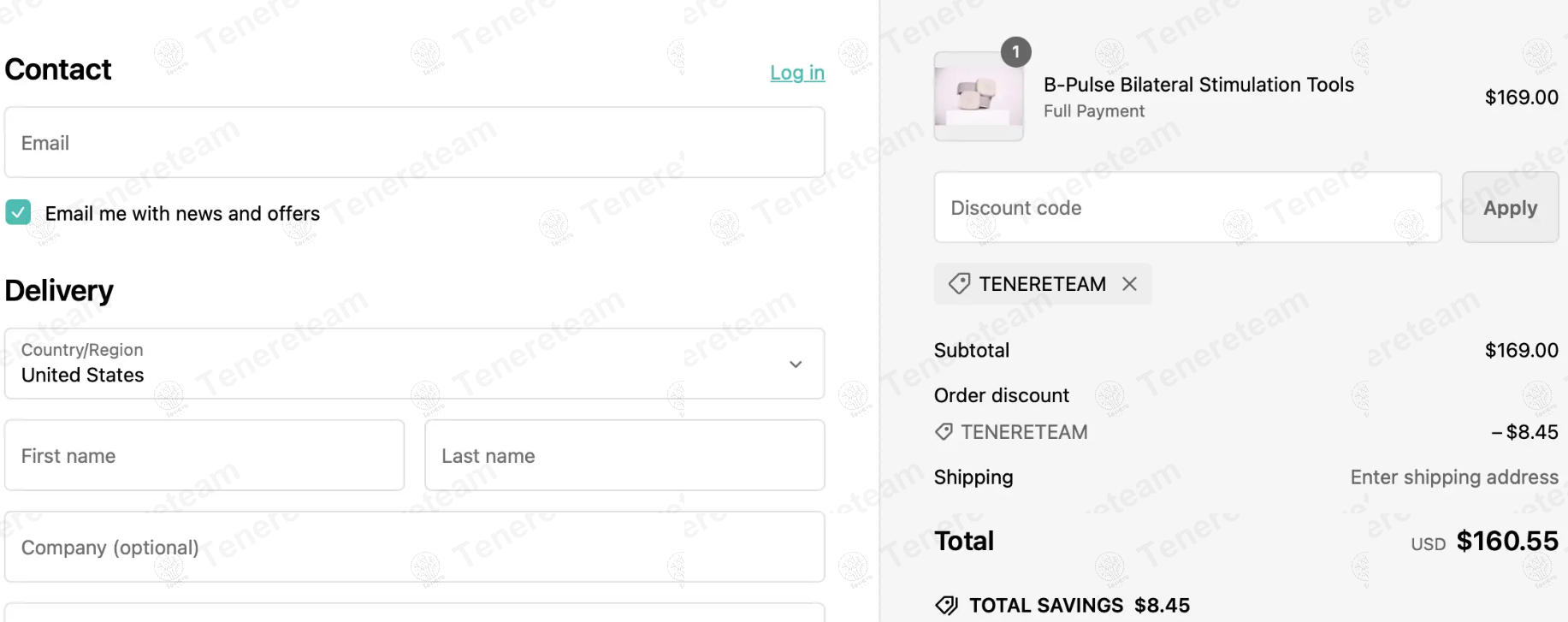This screenshot has width=1568, height=622.
Task: Click the TENERETEAM discount chip label
Action: pyautogui.click(x=1042, y=284)
